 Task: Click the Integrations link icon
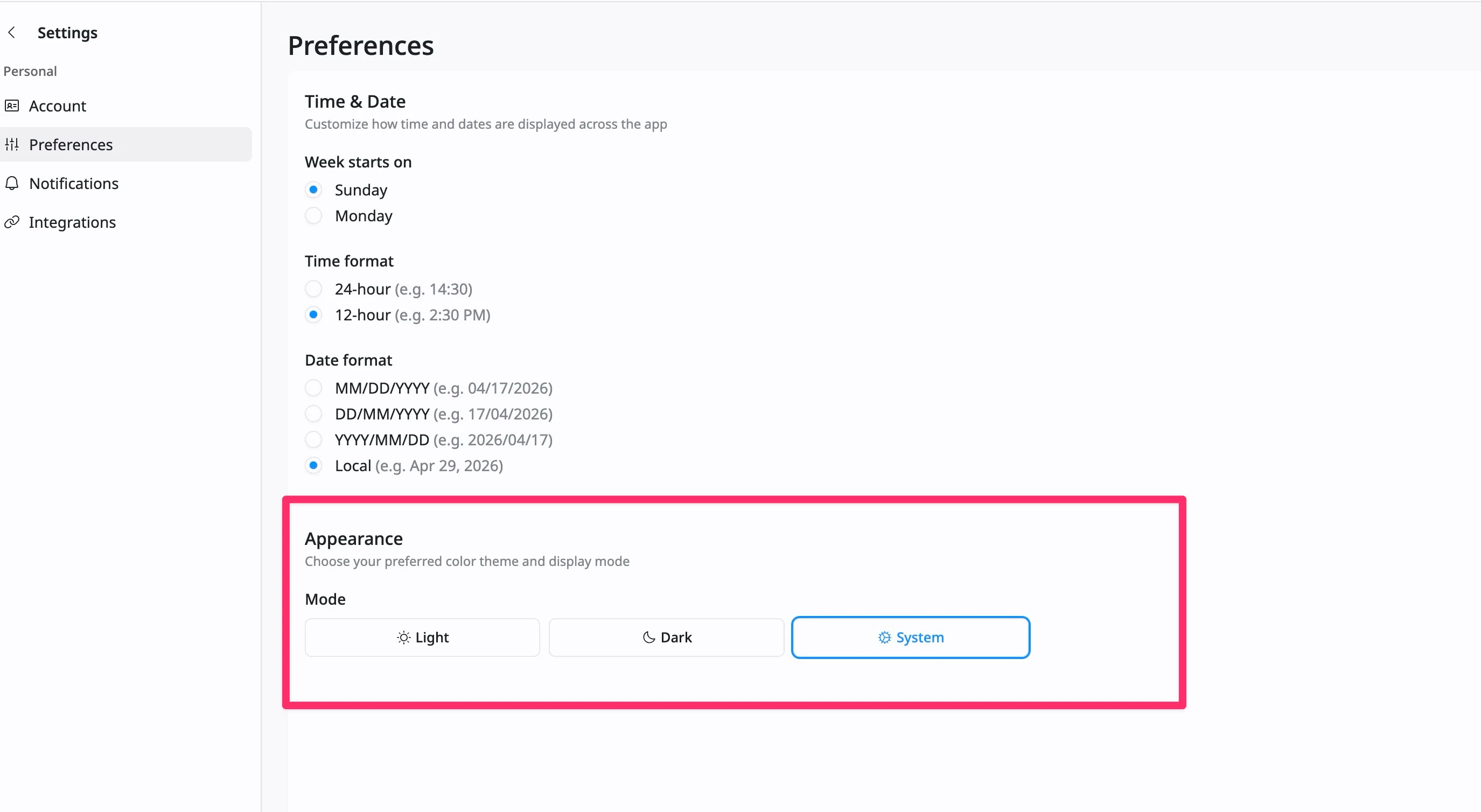[x=12, y=222]
